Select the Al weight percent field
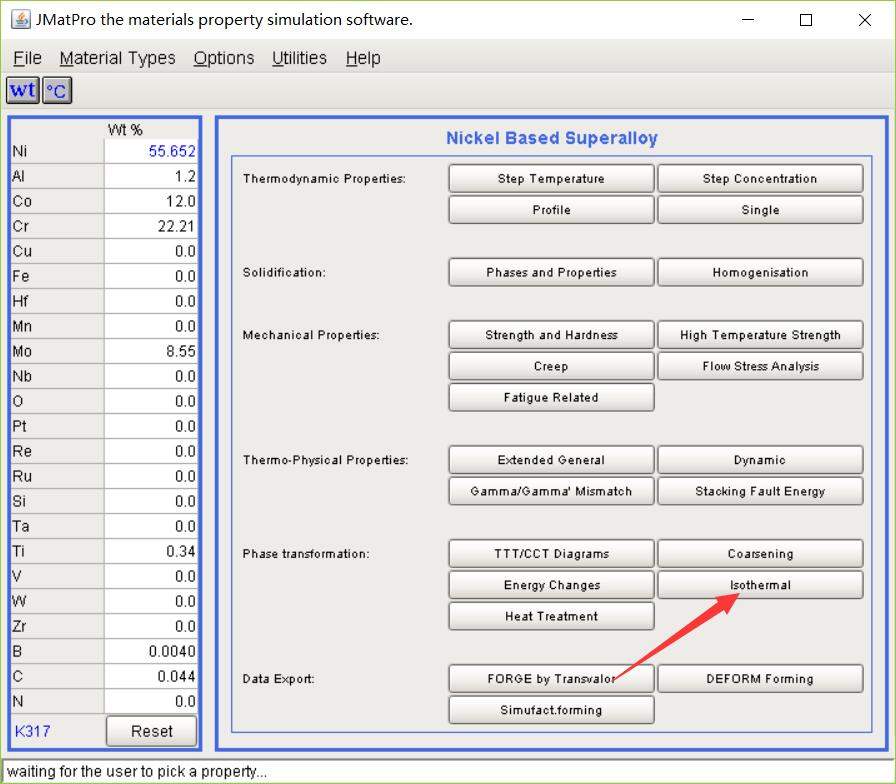The height and width of the screenshot is (784, 896). point(151,176)
